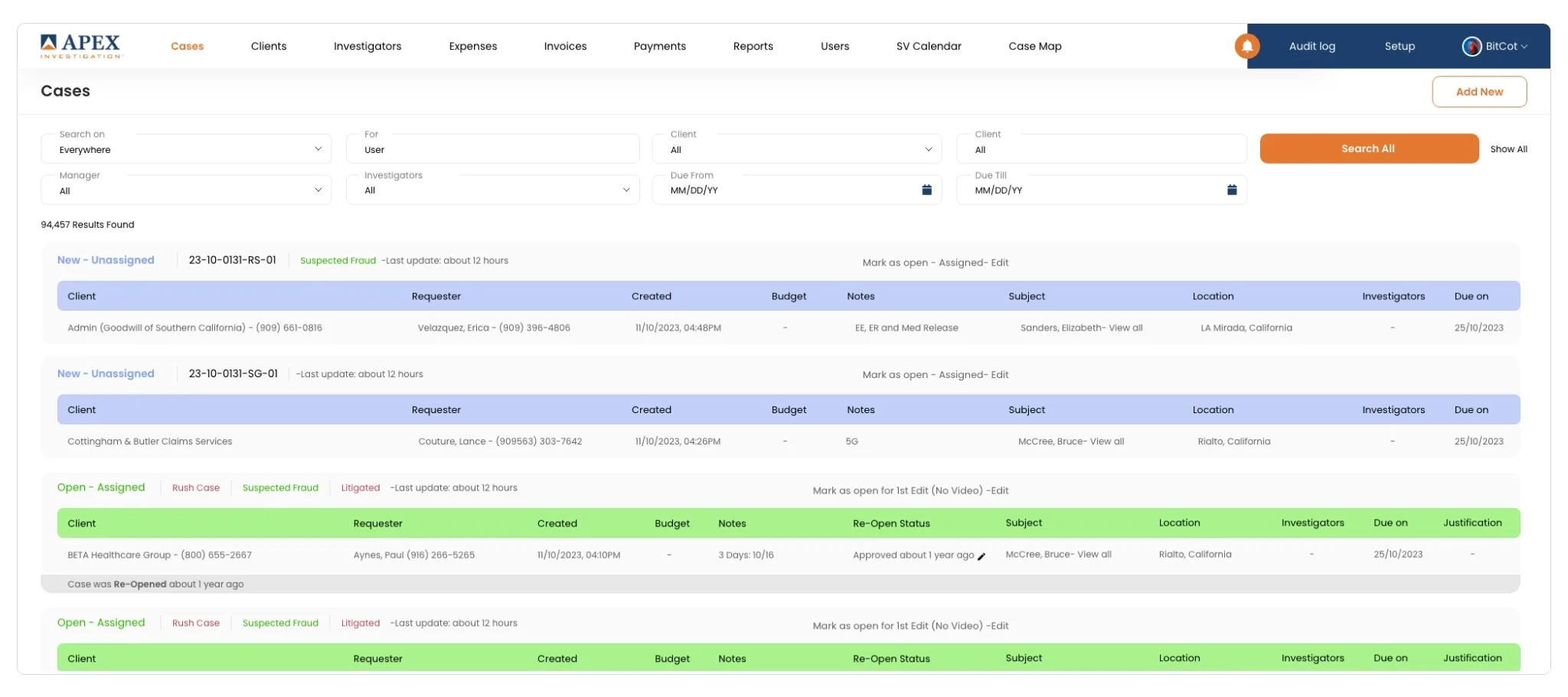Screen dimensions: 1568x697
Task: Click the For User input field
Action: 492,150
